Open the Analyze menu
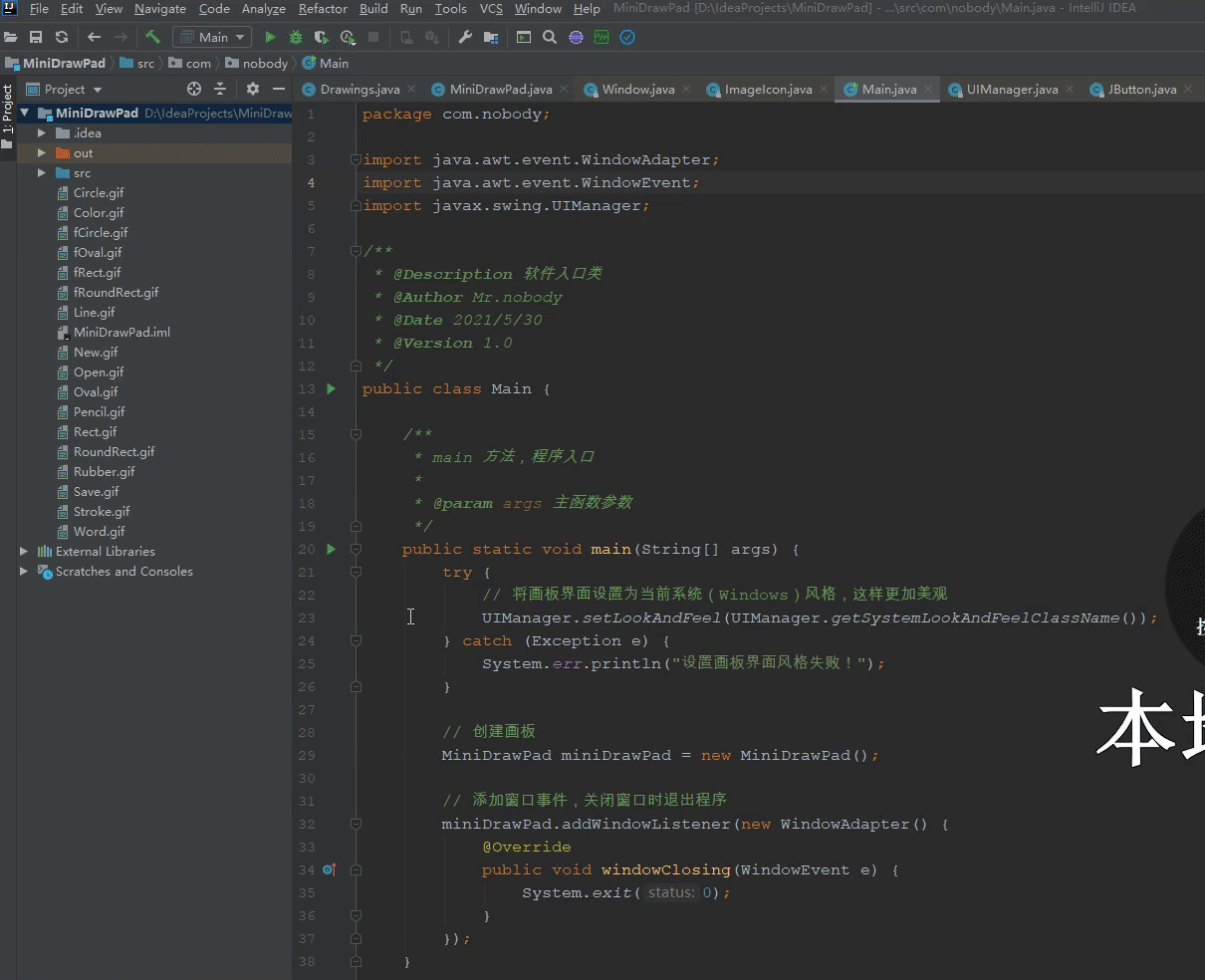The height and width of the screenshot is (980, 1205). pos(264,9)
